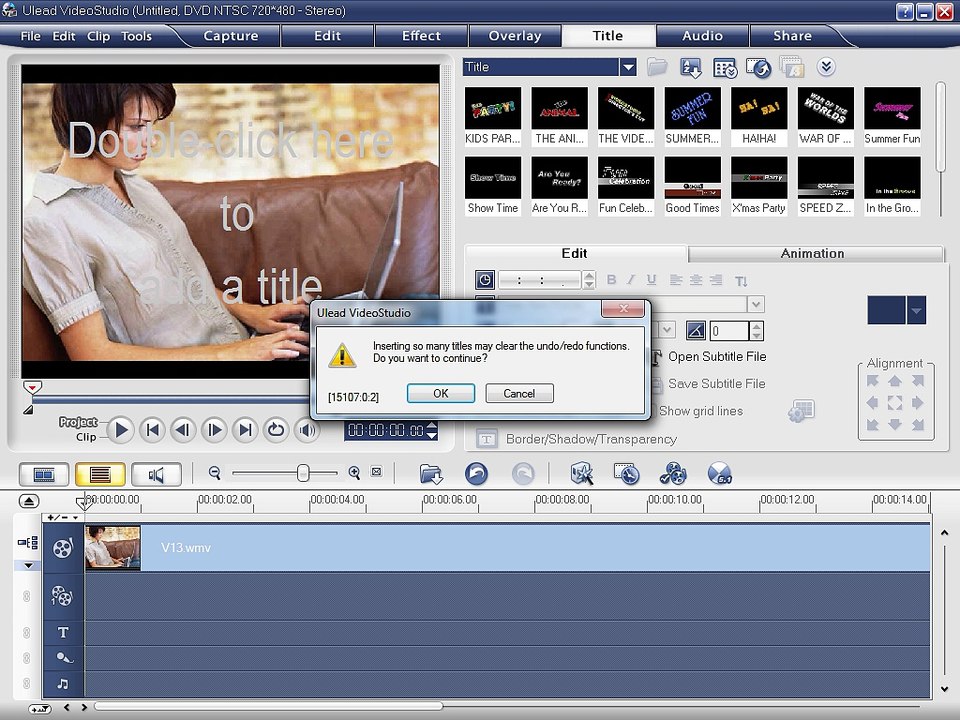The image size is (960, 720).
Task: Switch to Audio view
Action: [x=156, y=474]
